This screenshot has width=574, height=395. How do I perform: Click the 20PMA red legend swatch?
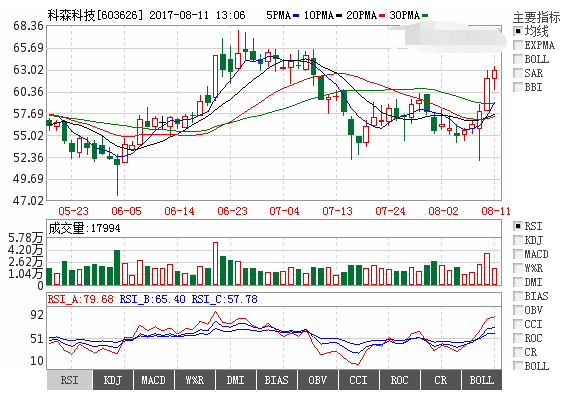(382, 15)
